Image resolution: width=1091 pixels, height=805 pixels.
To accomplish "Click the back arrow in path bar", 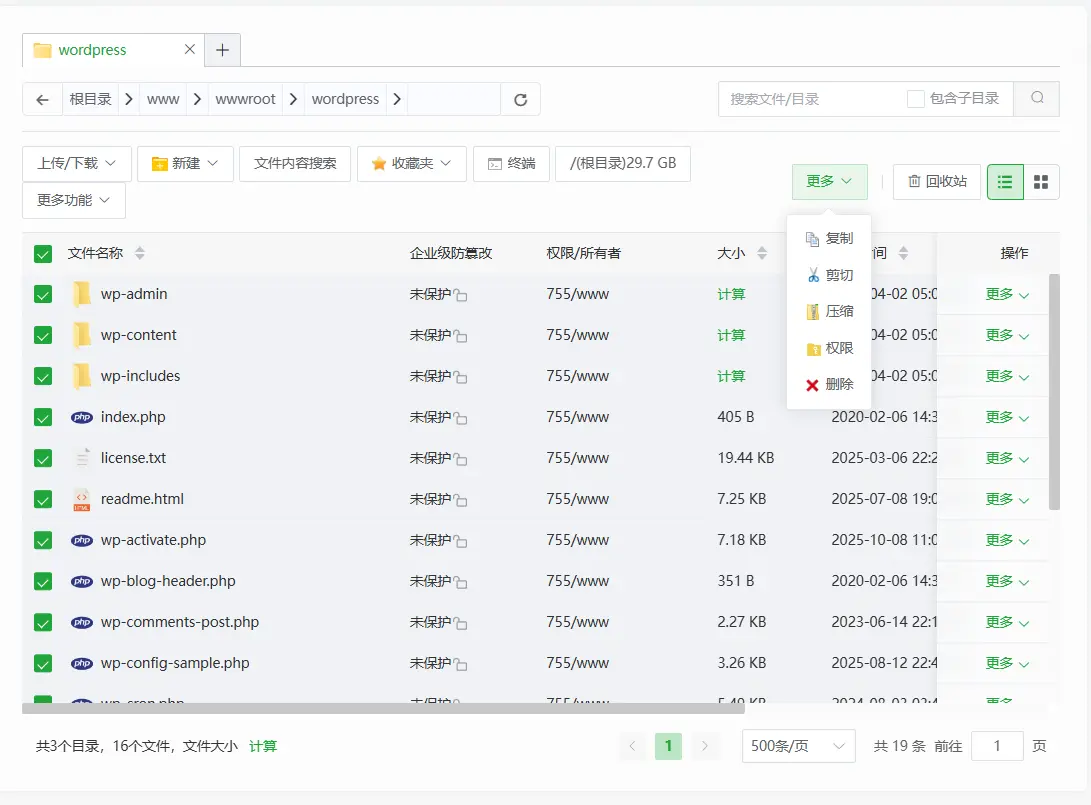I will point(42,99).
